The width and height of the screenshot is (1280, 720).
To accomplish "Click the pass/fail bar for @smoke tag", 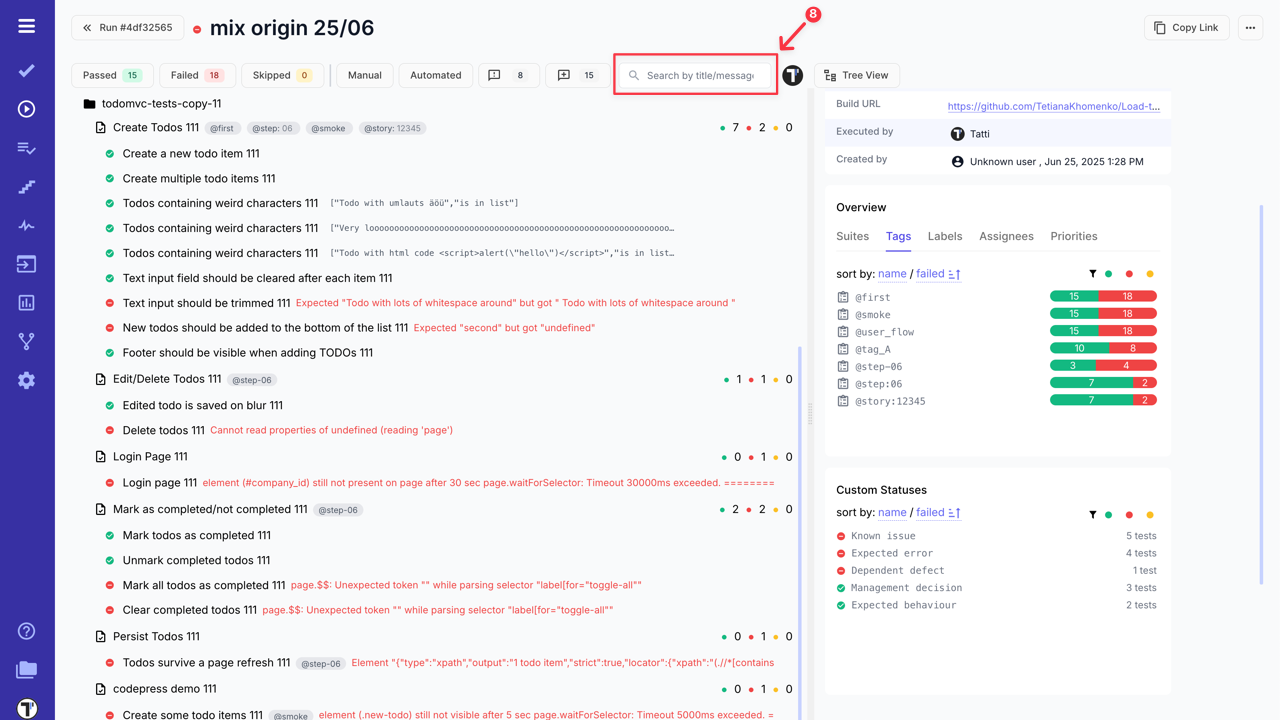I will pyautogui.click(x=1103, y=314).
